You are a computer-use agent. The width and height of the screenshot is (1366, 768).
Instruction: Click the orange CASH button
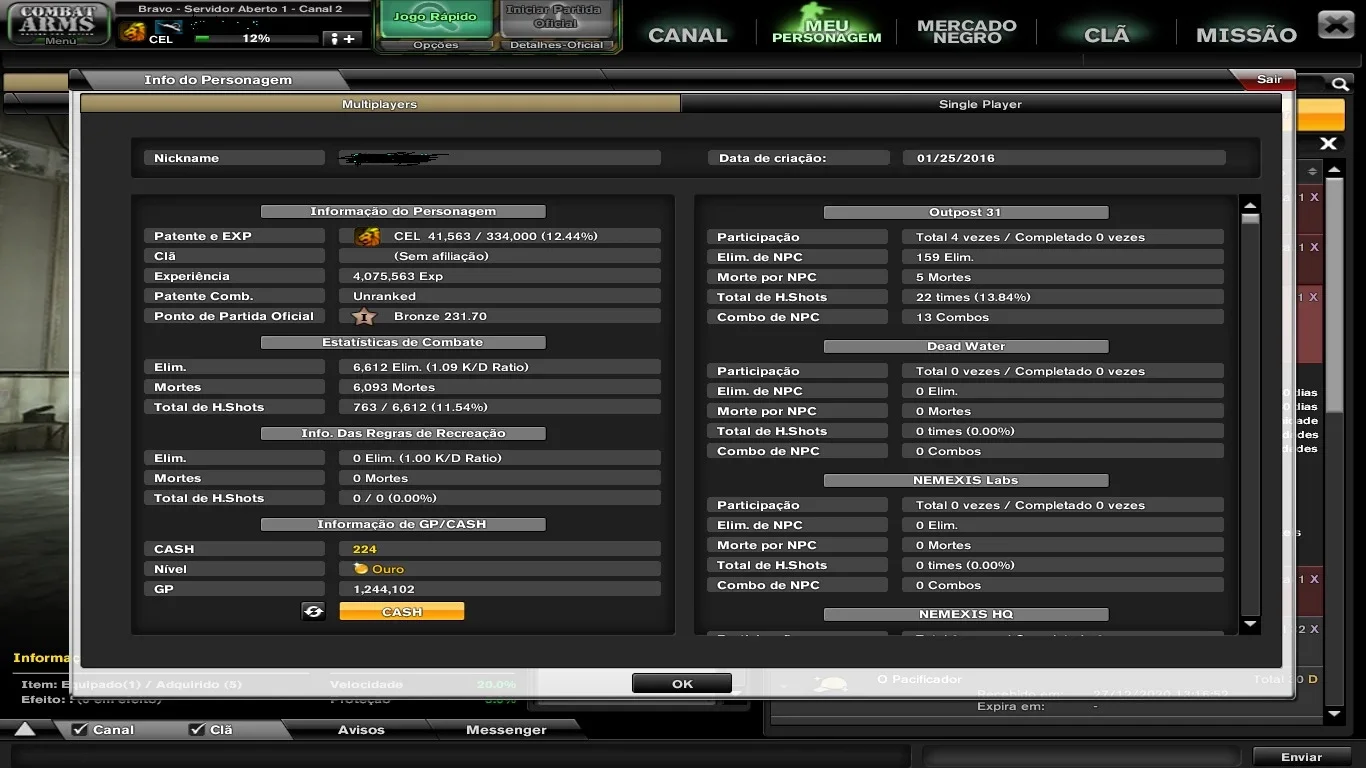click(x=402, y=611)
